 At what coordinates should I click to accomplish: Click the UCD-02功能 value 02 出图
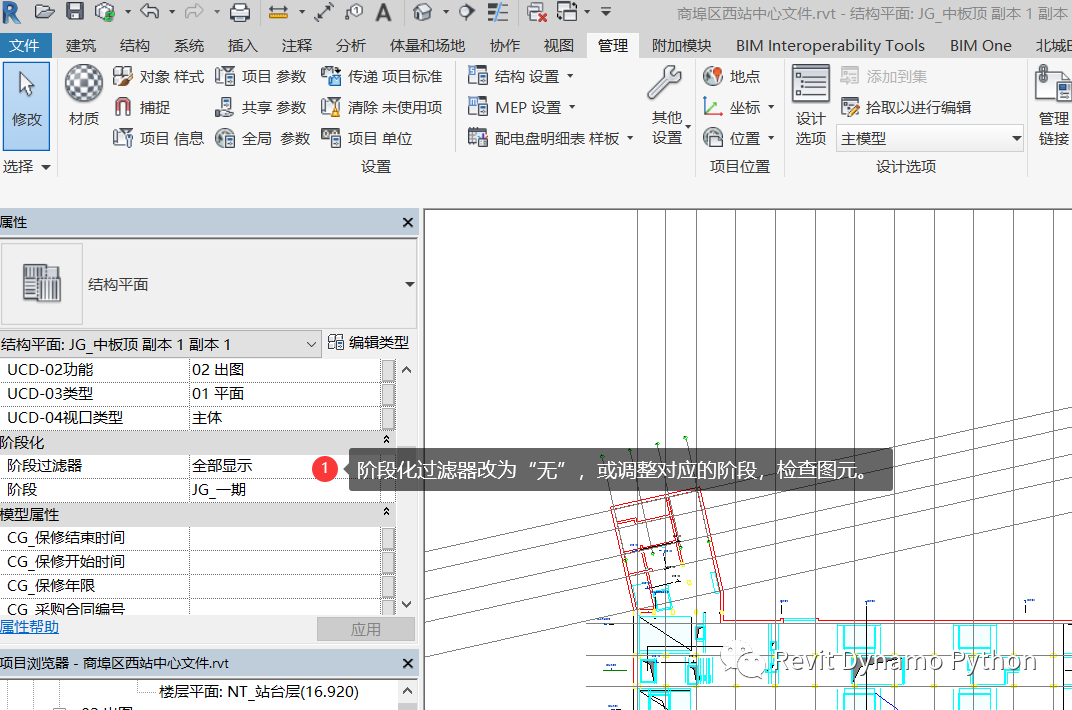point(285,370)
